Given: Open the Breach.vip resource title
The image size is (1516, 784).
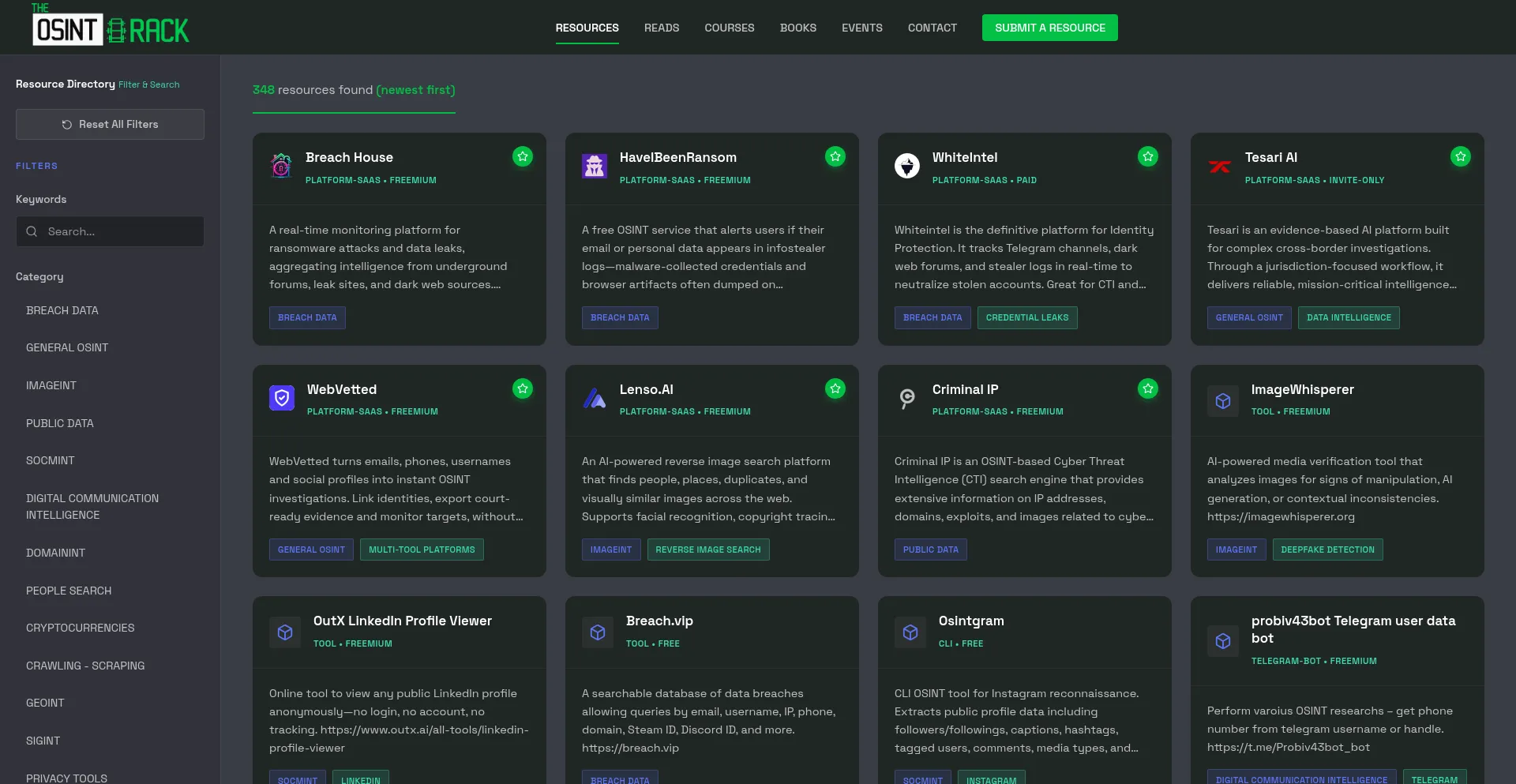Looking at the screenshot, I should (659, 621).
